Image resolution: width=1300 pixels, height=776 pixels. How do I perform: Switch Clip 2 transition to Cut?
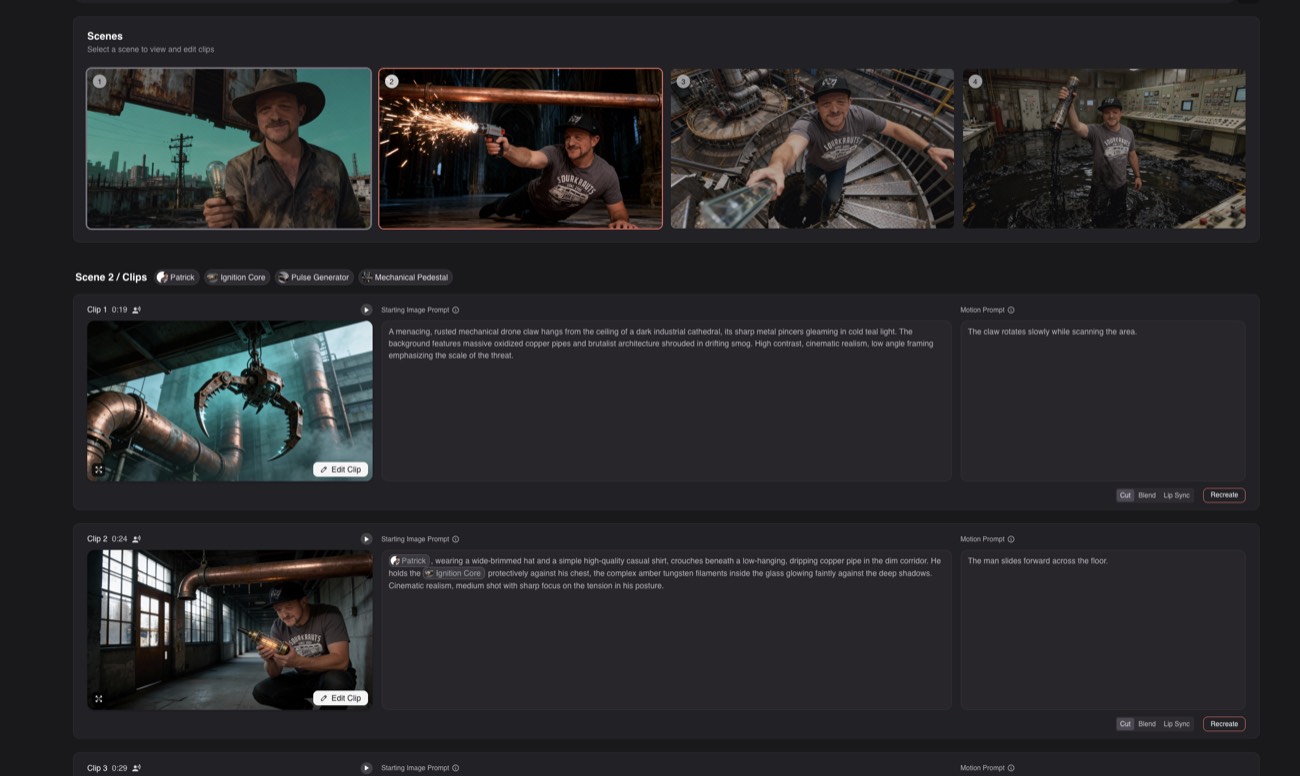pos(1125,724)
